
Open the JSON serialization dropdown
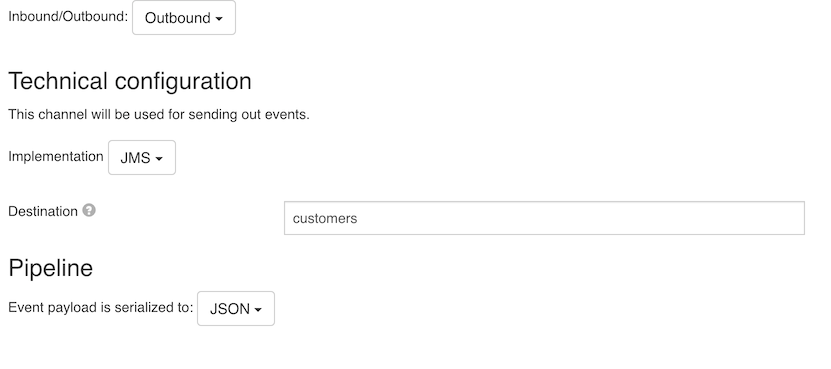236,309
